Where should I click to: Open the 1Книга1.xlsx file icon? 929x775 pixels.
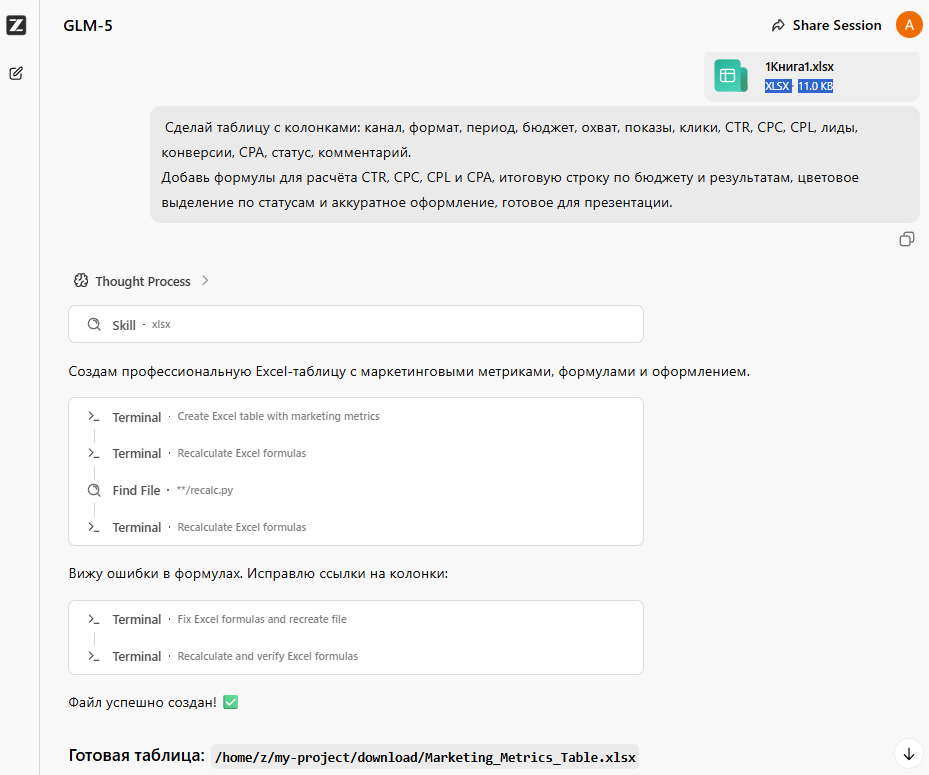click(731, 76)
